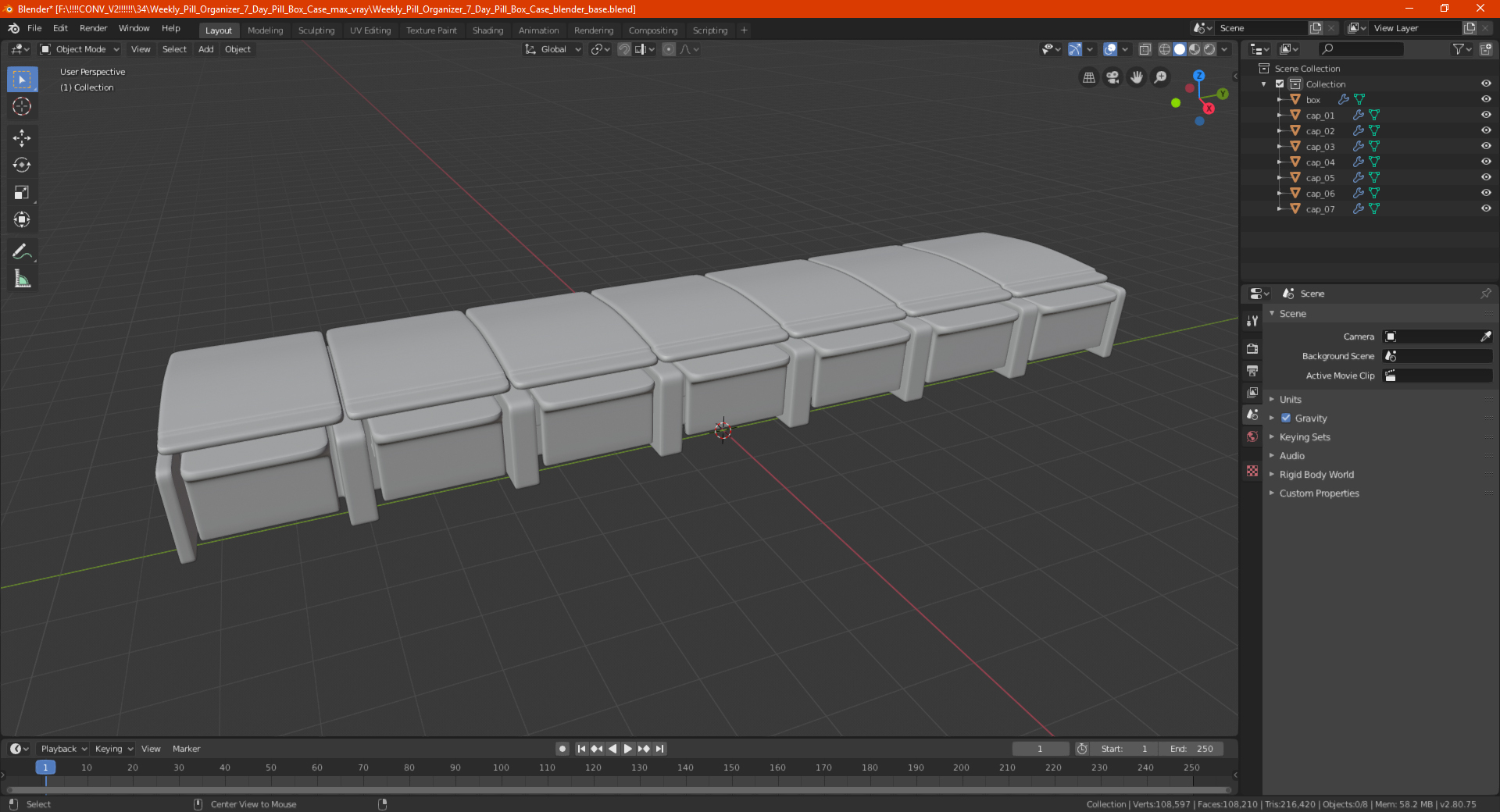This screenshot has height=812, width=1500.
Task: Hide the box object in outliner
Action: point(1486,99)
